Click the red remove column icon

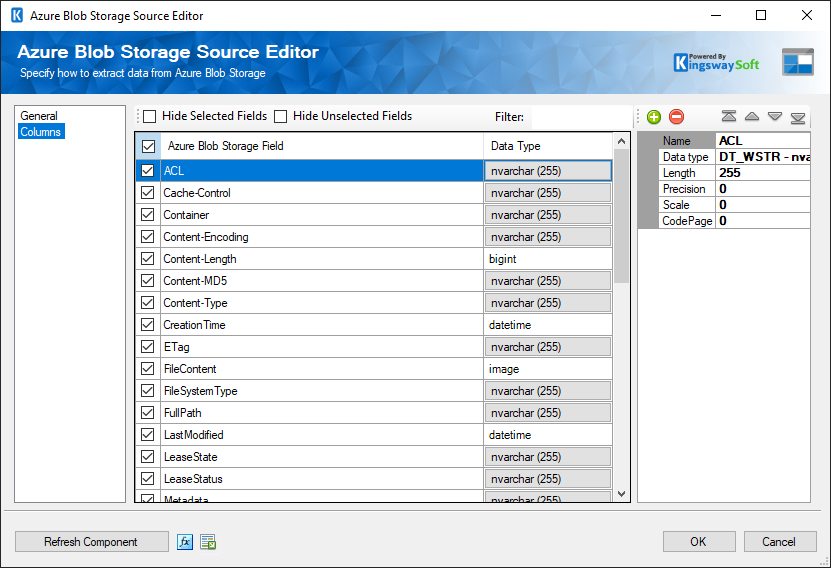coord(676,117)
